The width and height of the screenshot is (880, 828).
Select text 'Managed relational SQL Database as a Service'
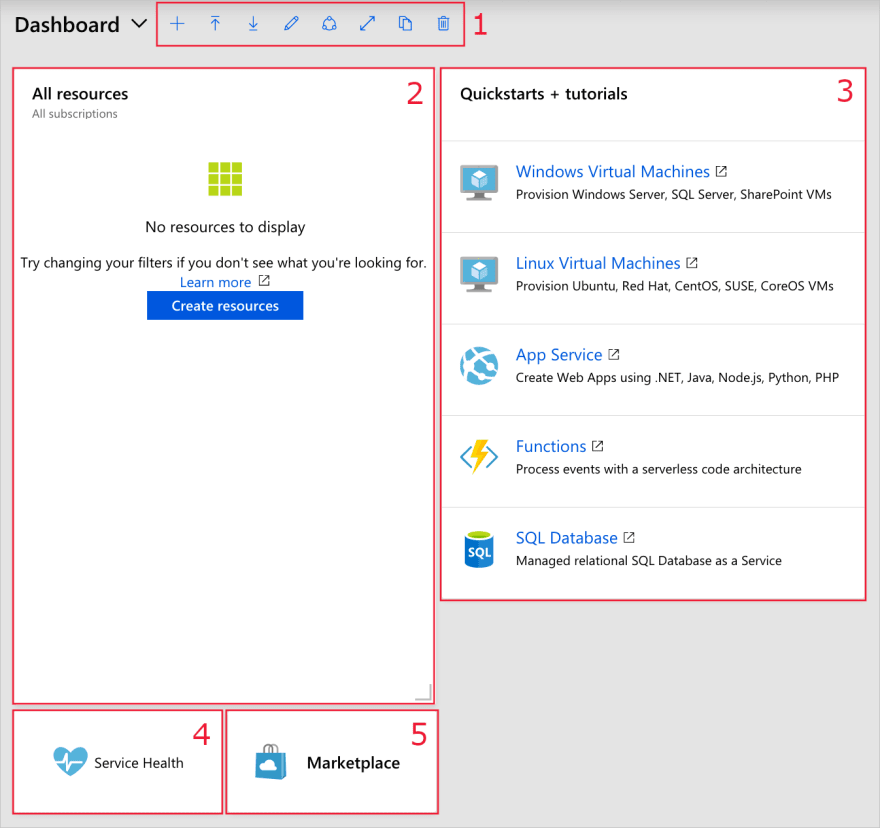[649, 560]
